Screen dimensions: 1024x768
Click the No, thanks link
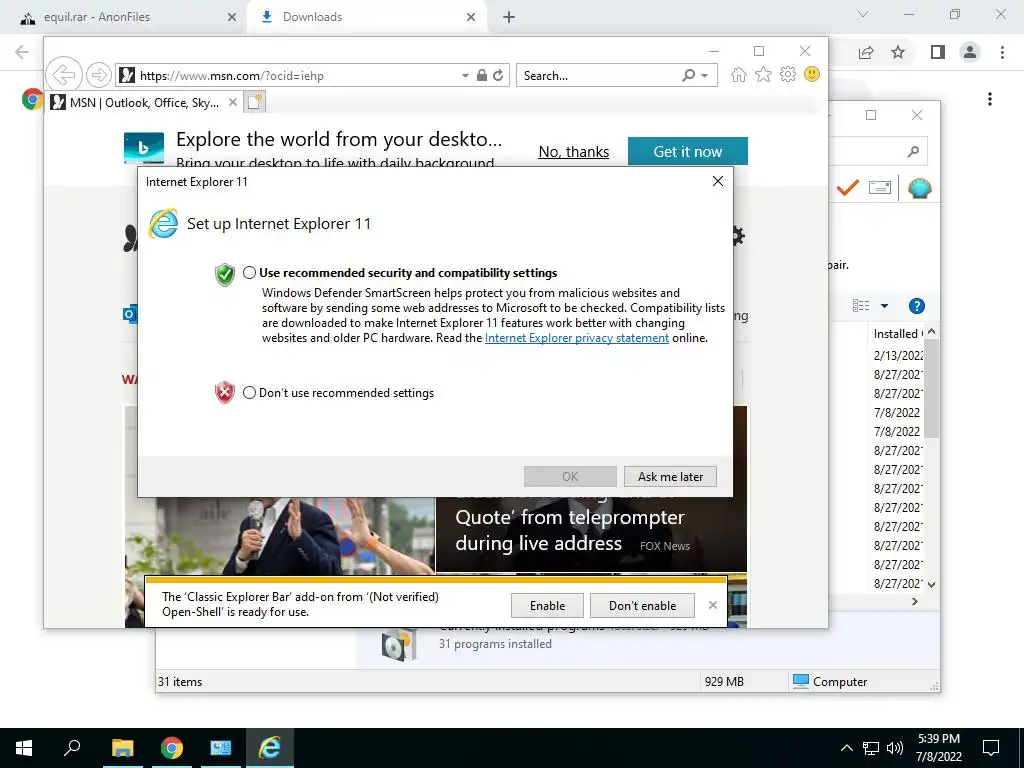[573, 152]
